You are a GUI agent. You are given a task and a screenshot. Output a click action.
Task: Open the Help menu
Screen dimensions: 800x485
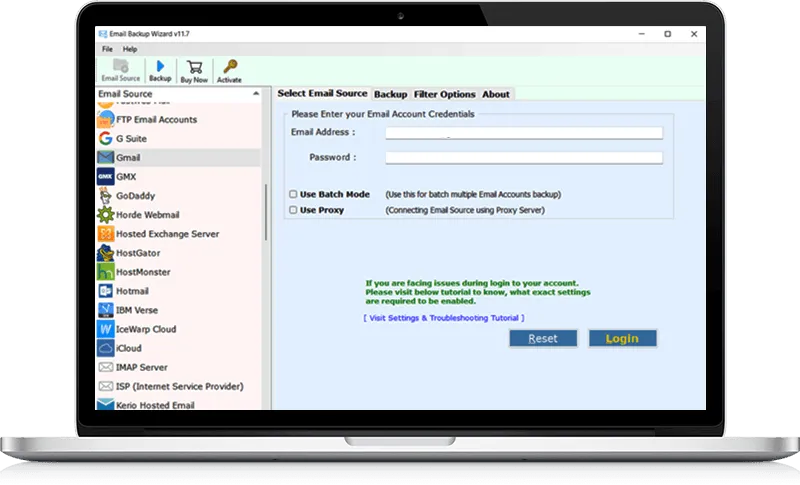(130, 49)
